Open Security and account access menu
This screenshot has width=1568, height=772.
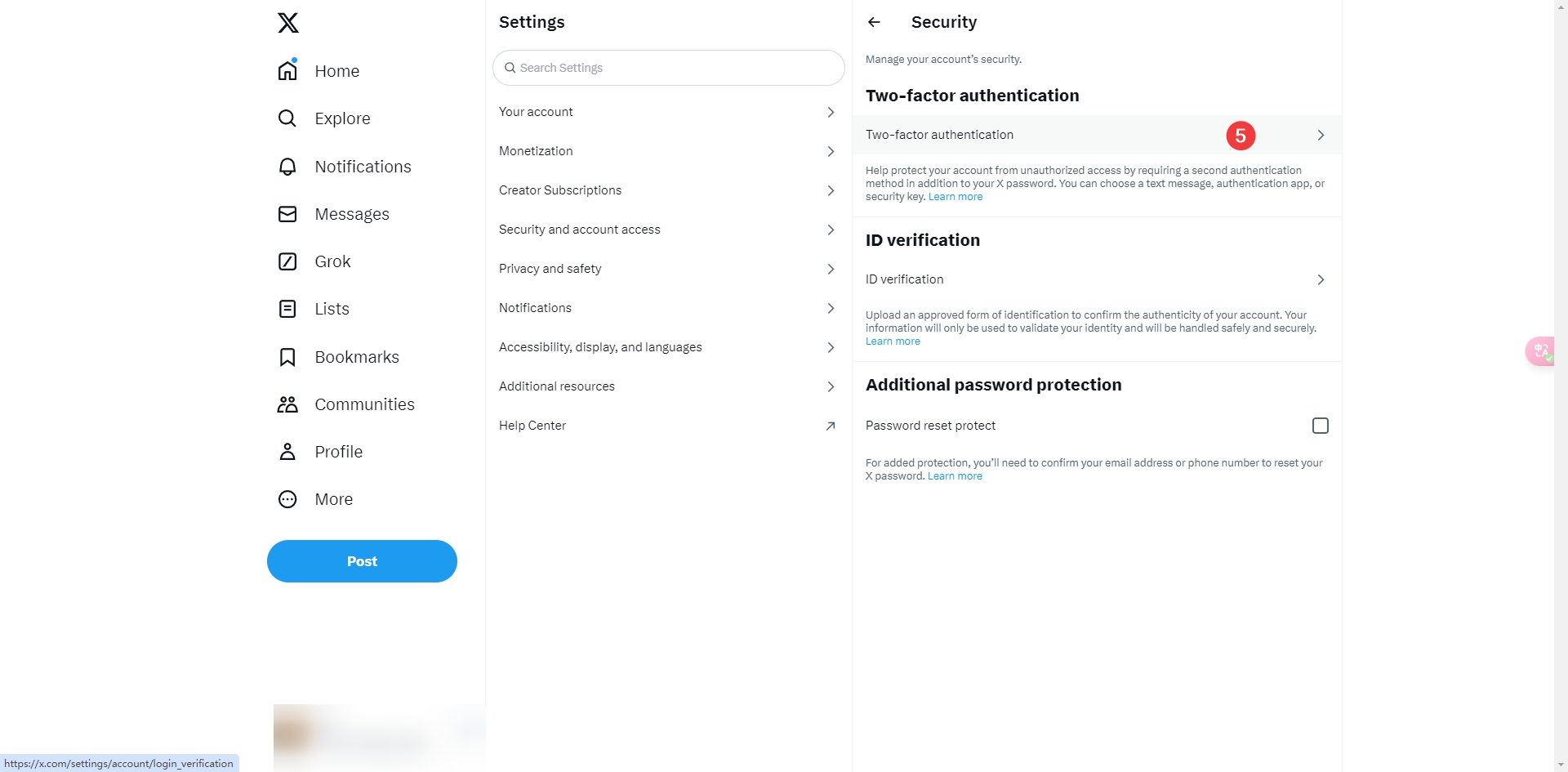tap(580, 230)
